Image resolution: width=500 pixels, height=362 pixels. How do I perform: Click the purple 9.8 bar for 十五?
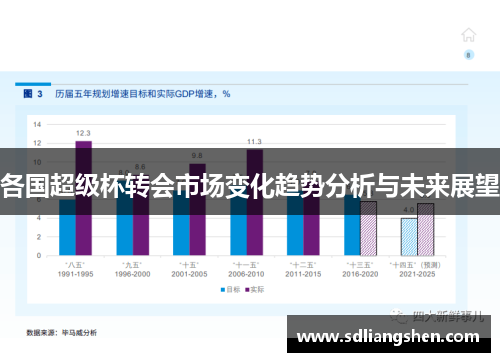point(198,210)
